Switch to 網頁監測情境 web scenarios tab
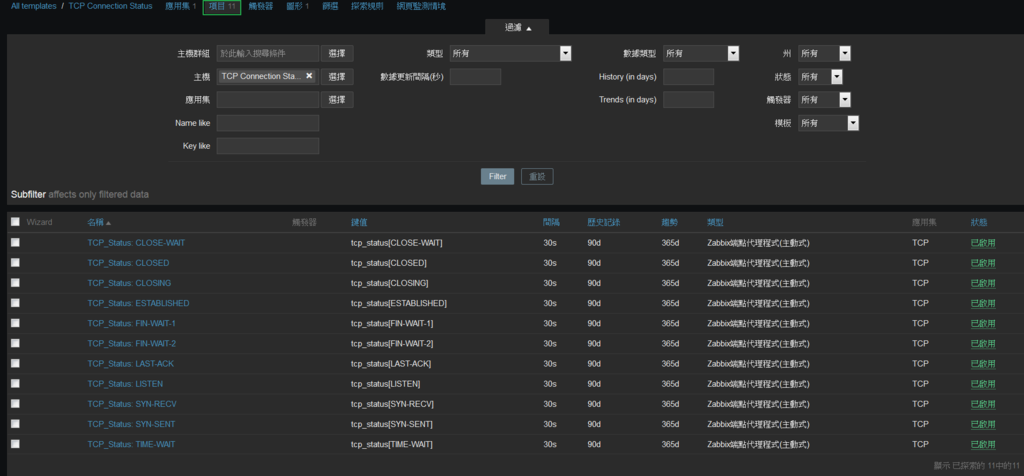The width and height of the screenshot is (1024, 476). [421, 6]
